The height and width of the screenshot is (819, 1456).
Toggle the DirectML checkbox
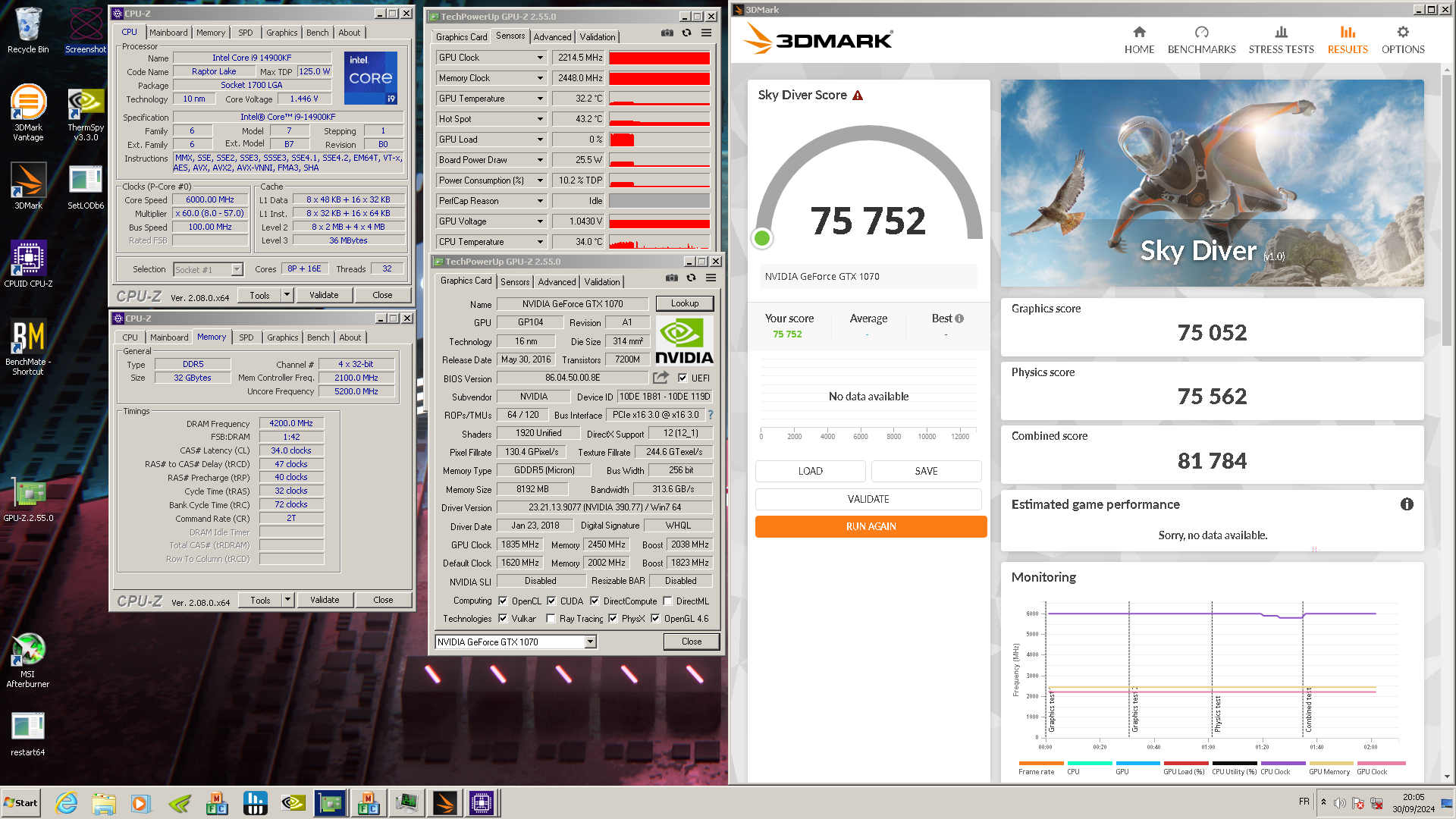click(667, 601)
